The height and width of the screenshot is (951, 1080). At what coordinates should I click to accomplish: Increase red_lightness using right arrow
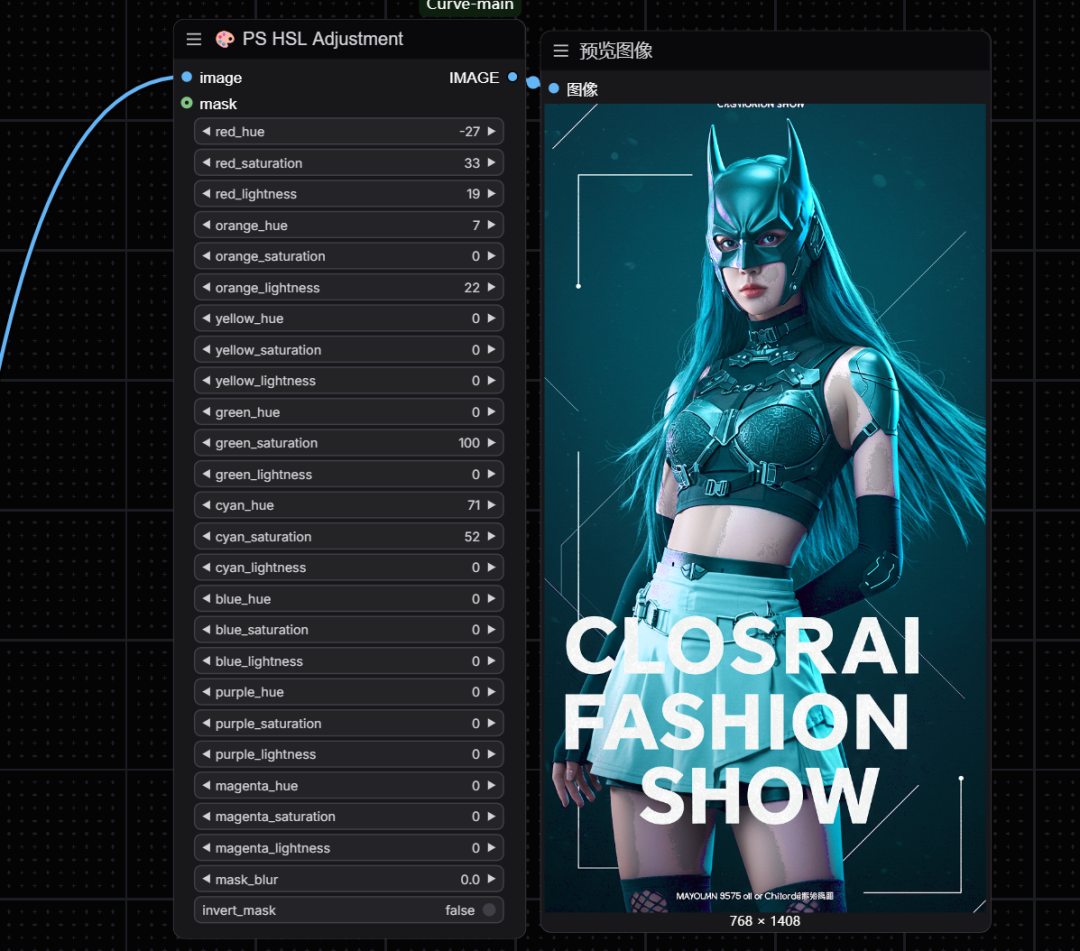coord(492,194)
